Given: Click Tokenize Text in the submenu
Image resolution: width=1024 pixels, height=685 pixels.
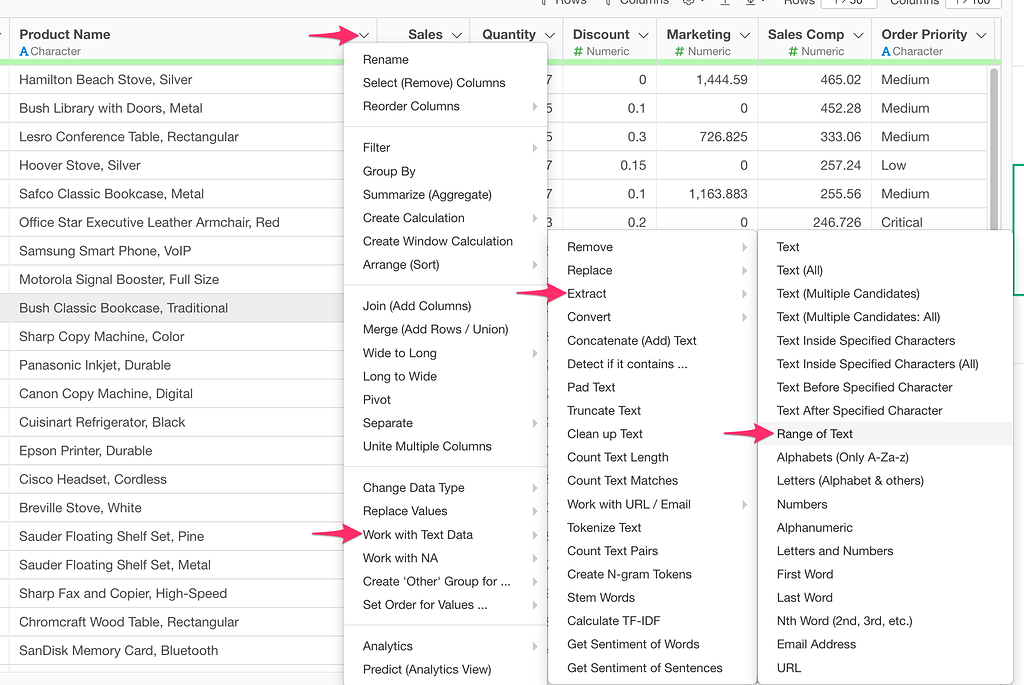Looking at the screenshot, I should pos(603,527).
